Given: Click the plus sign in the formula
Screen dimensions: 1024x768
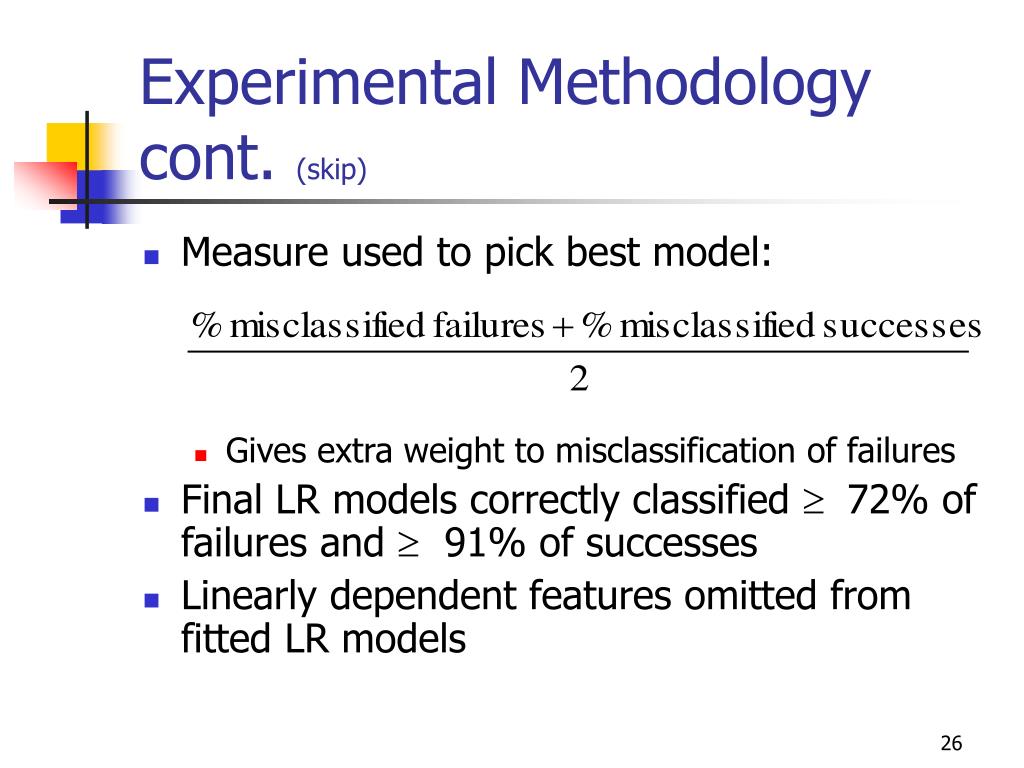Looking at the screenshot, I should 562,327.
